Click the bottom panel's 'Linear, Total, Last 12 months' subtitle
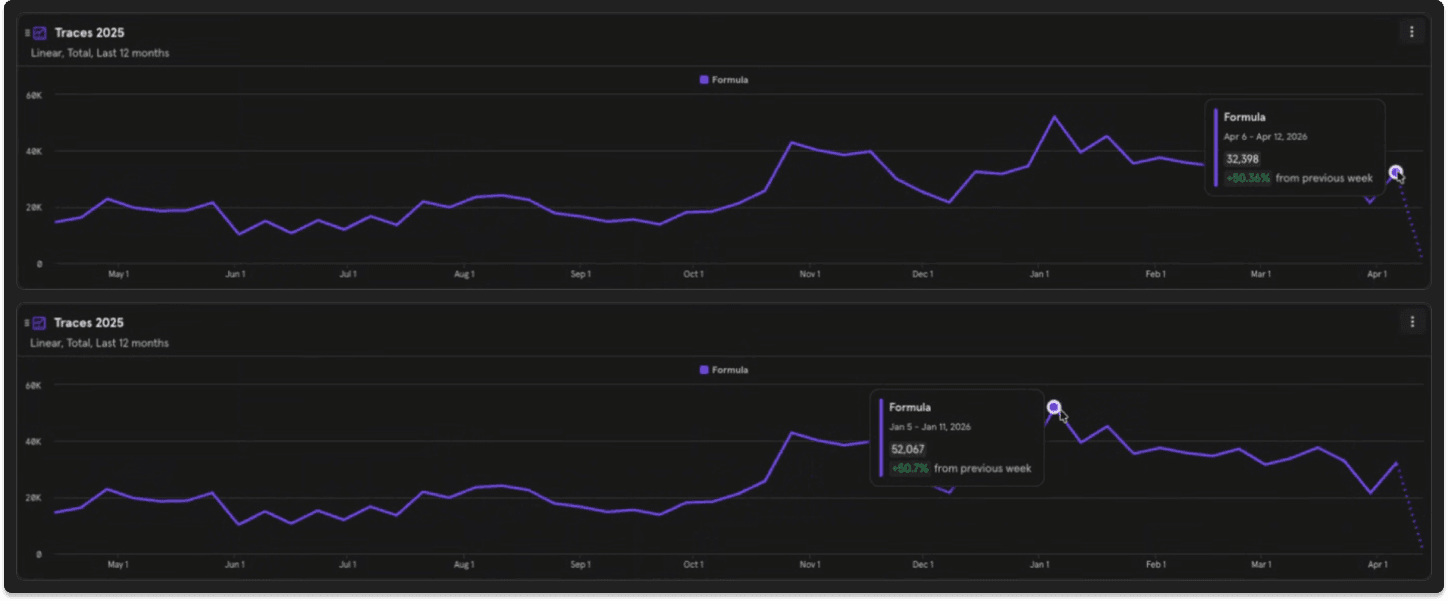This screenshot has height=601, width=1448. (100, 343)
